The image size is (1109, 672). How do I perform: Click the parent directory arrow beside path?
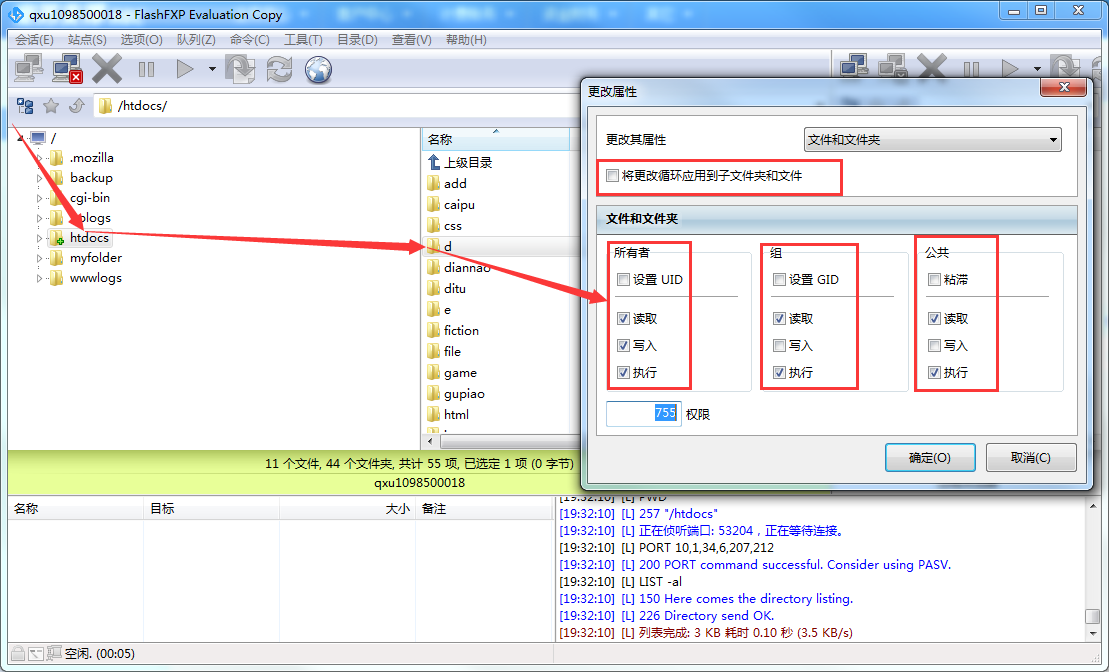point(76,106)
